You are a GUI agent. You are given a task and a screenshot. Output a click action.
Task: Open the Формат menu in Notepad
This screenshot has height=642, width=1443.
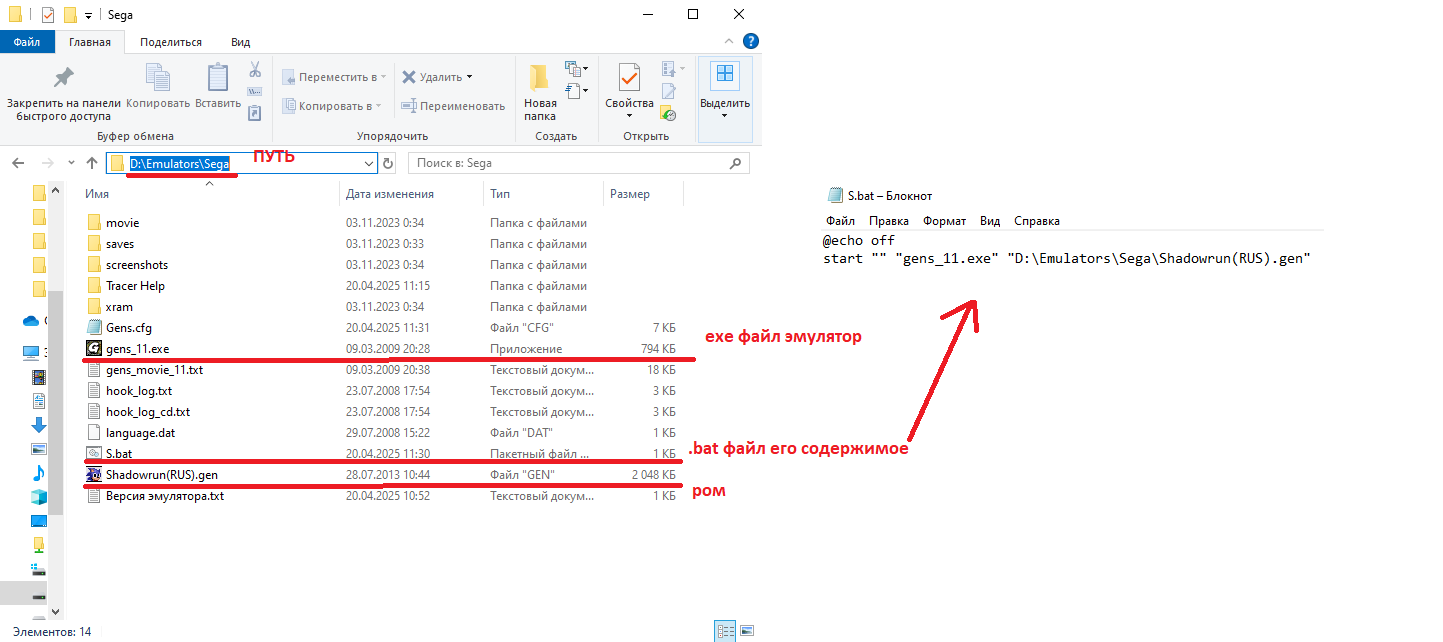coord(944,221)
